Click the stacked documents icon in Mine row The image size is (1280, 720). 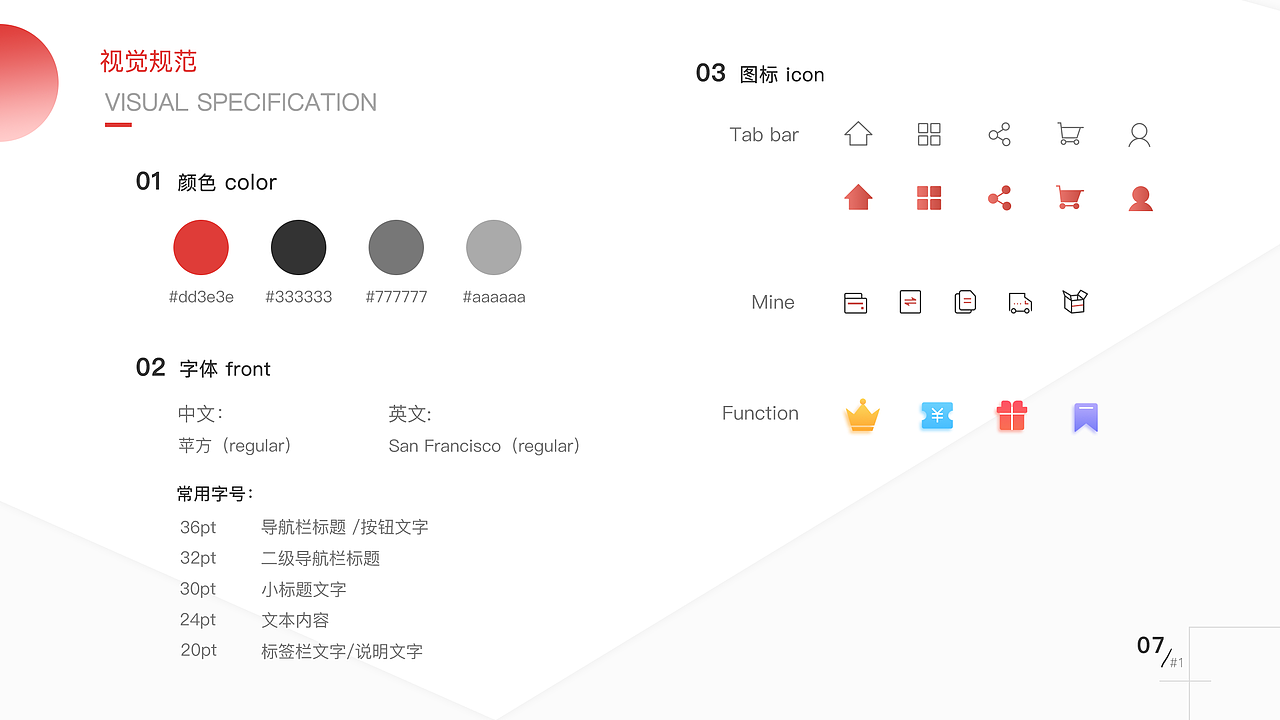point(965,301)
